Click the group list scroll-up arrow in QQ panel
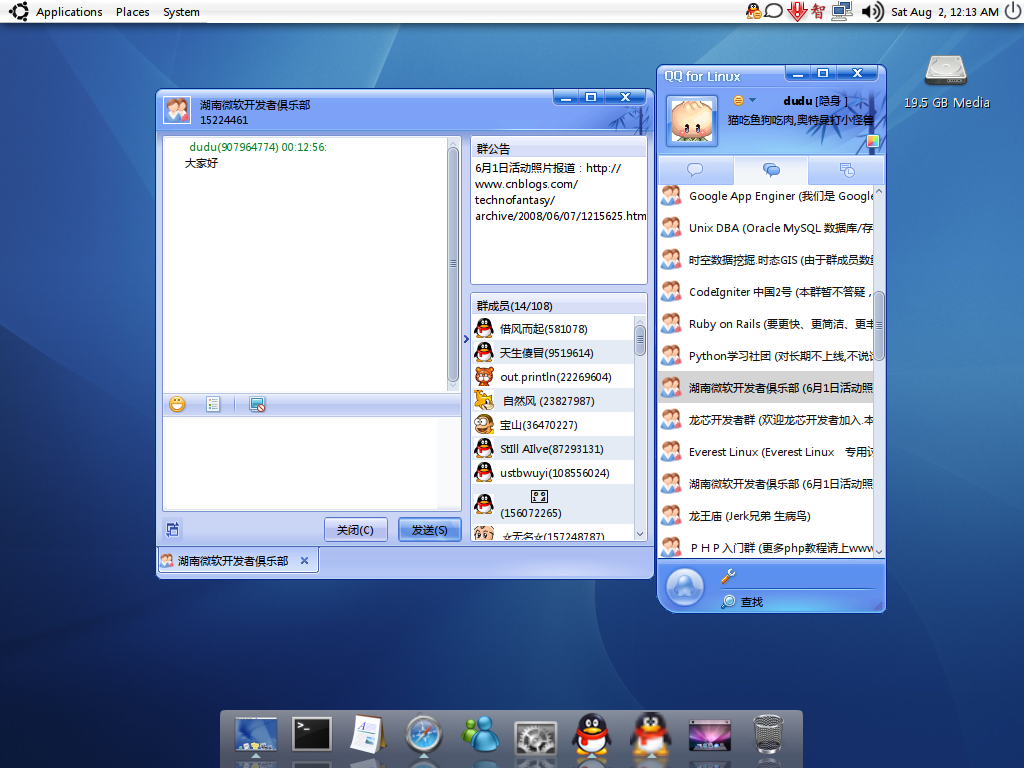This screenshot has width=1024, height=768. [x=879, y=192]
